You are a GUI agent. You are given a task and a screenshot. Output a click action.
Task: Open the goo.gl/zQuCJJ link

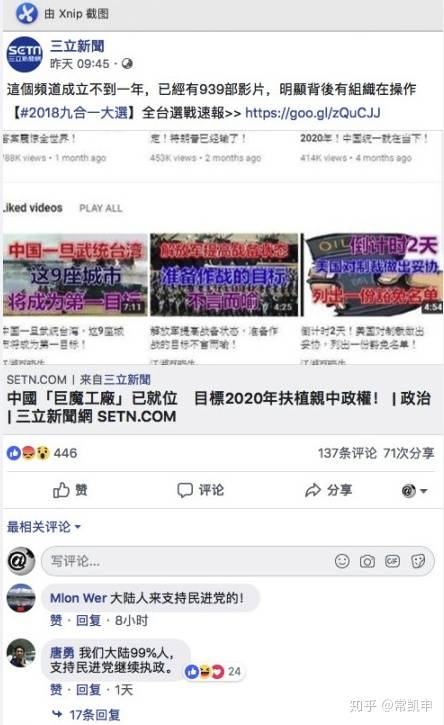313,112
